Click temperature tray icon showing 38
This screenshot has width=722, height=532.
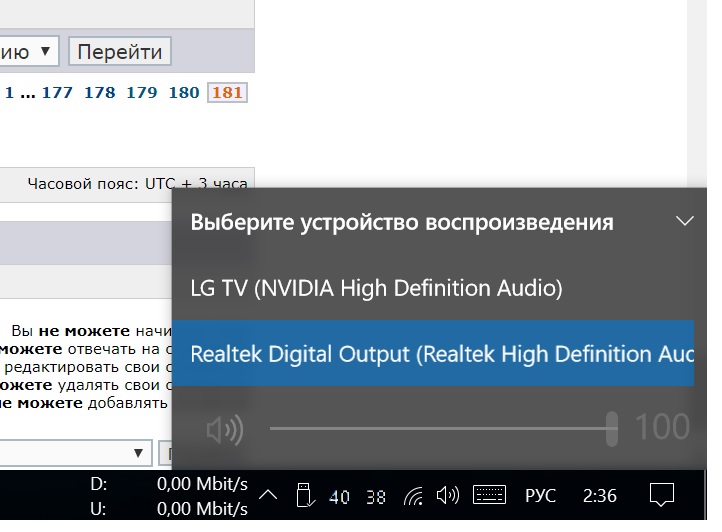coord(376,497)
